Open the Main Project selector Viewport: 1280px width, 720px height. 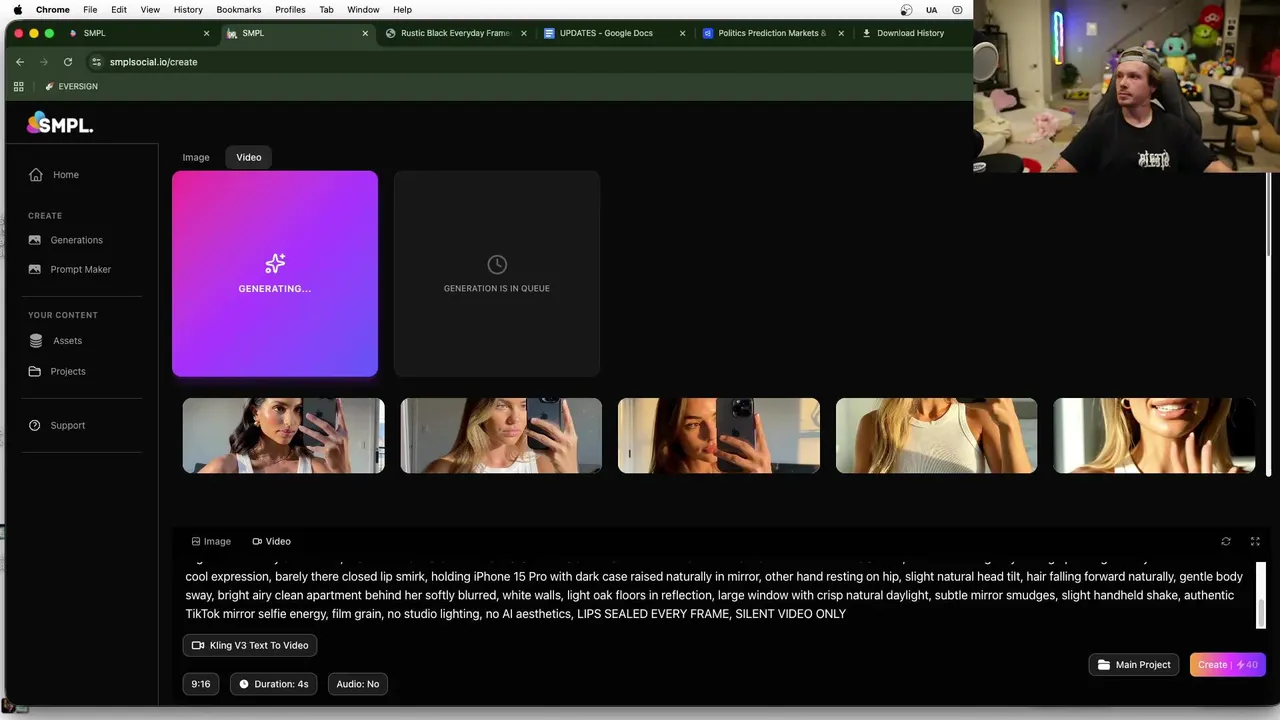[x=1134, y=665]
